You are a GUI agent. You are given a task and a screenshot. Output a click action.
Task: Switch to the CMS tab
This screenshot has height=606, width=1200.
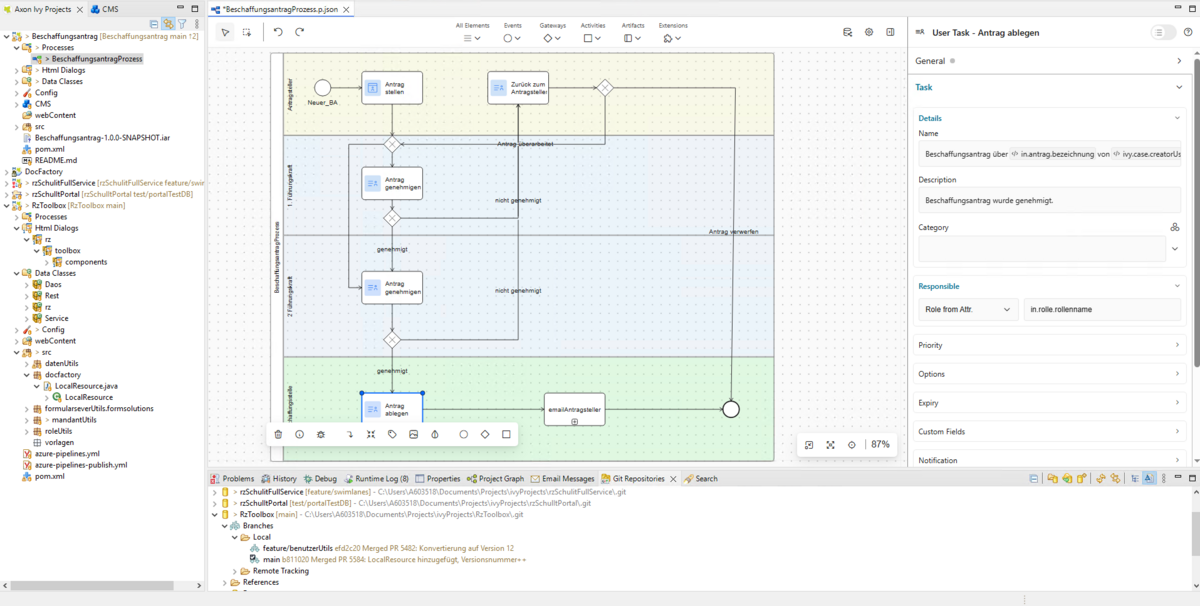tap(104, 8)
